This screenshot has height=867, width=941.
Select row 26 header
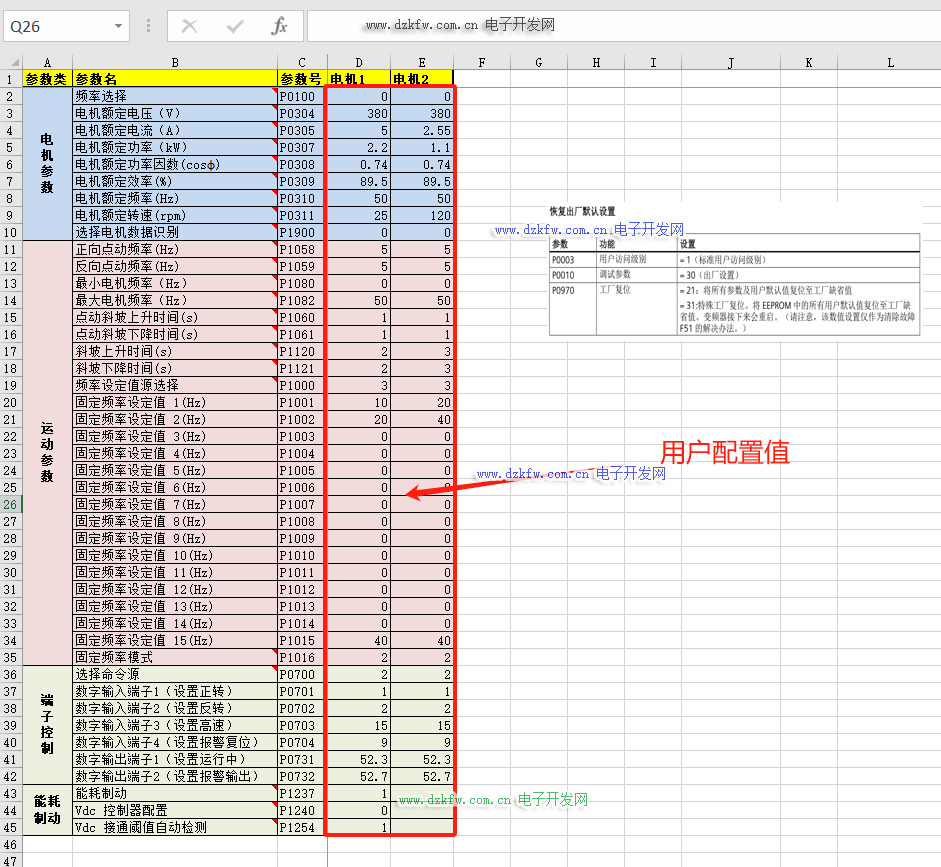click(11, 505)
